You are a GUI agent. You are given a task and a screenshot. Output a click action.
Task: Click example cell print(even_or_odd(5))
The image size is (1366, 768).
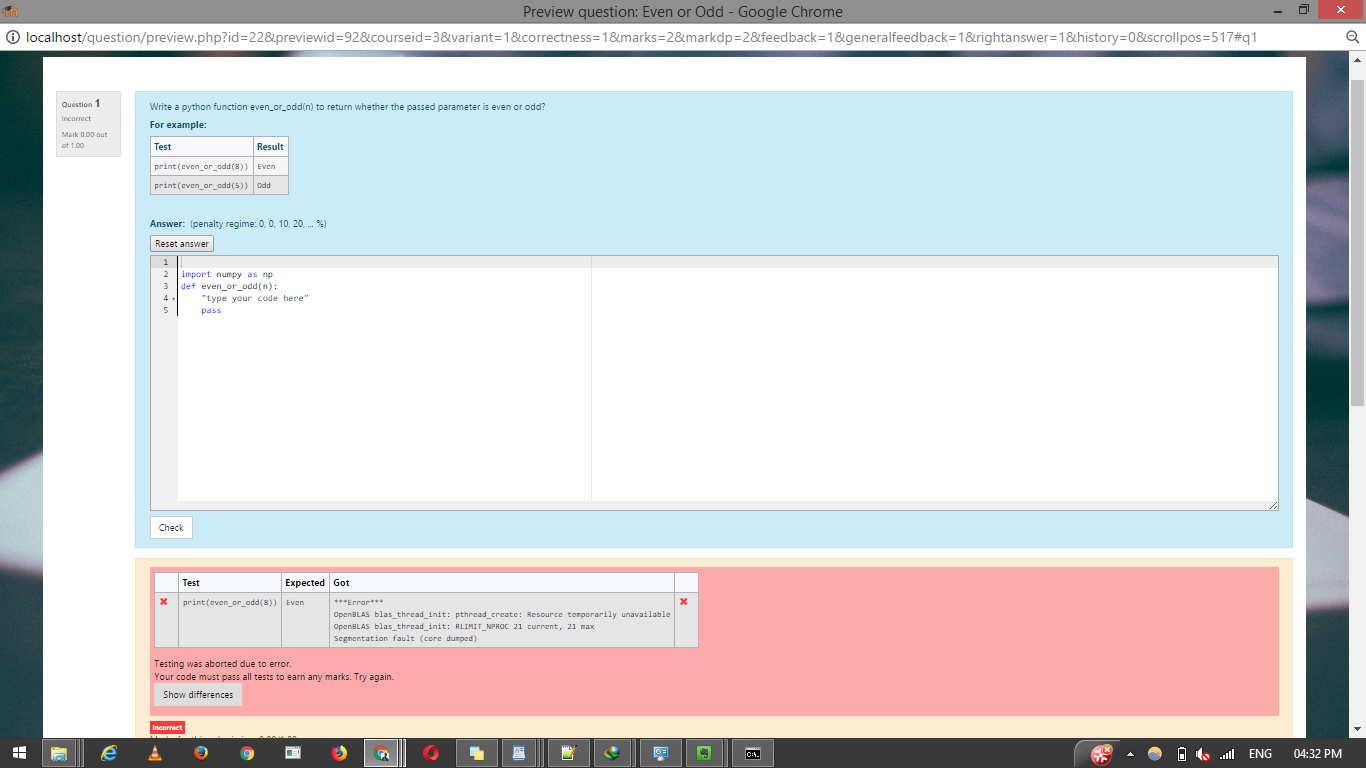pos(201,185)
